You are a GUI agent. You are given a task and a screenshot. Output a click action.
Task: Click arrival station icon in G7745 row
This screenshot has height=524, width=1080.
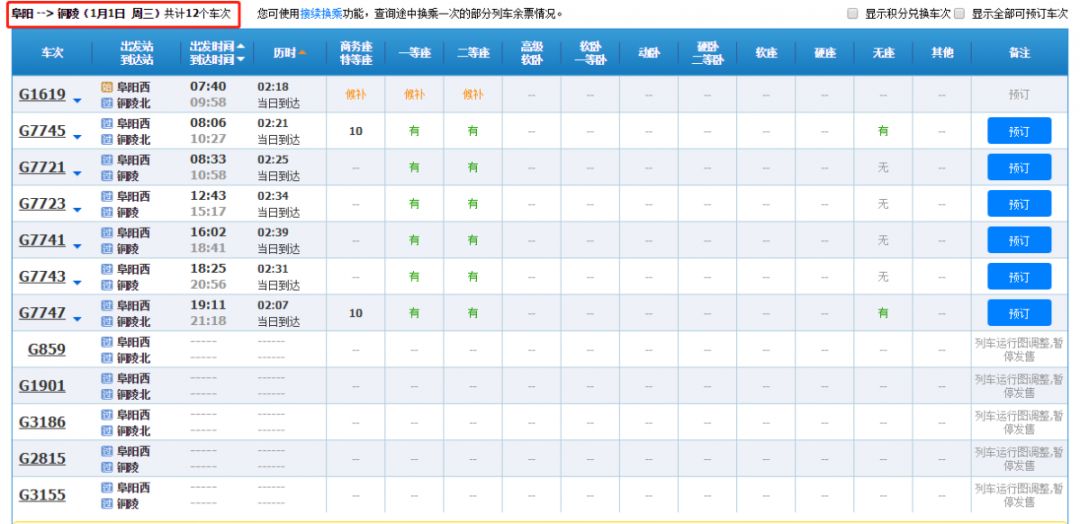[x=107, y=140]
